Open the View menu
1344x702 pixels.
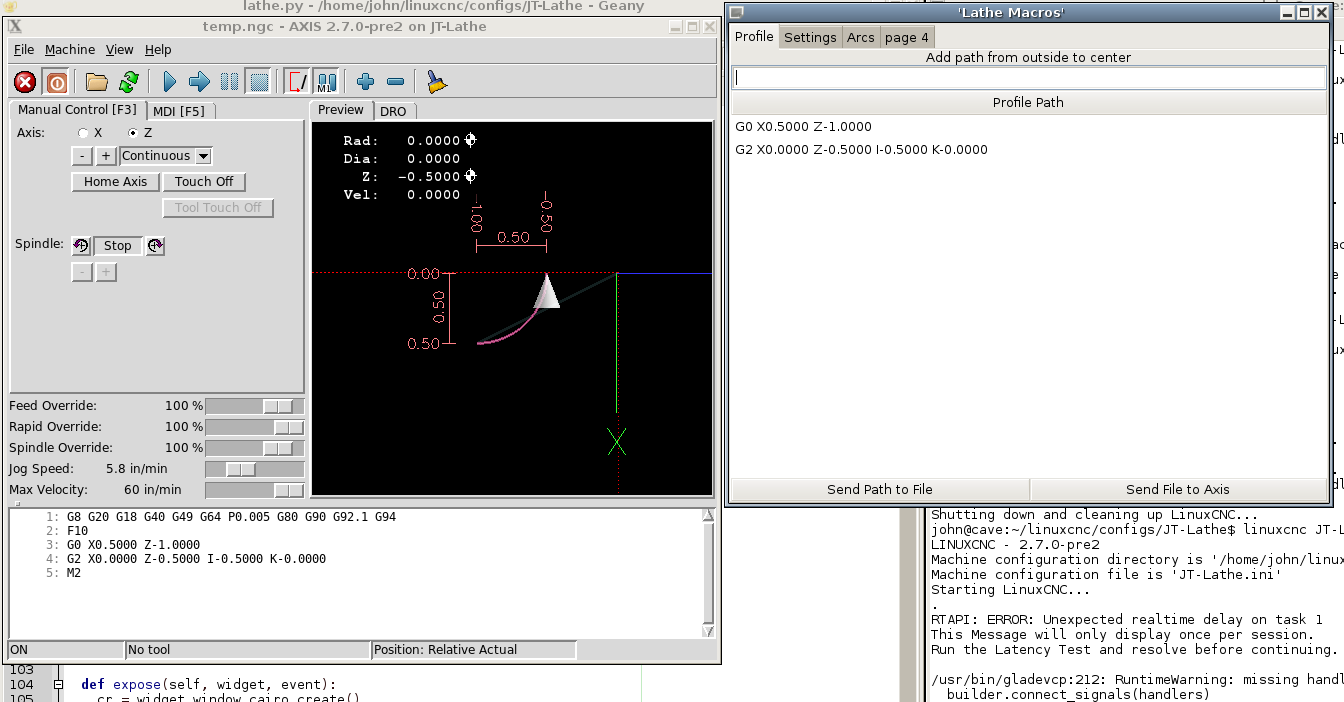click(x=119, y=49)
